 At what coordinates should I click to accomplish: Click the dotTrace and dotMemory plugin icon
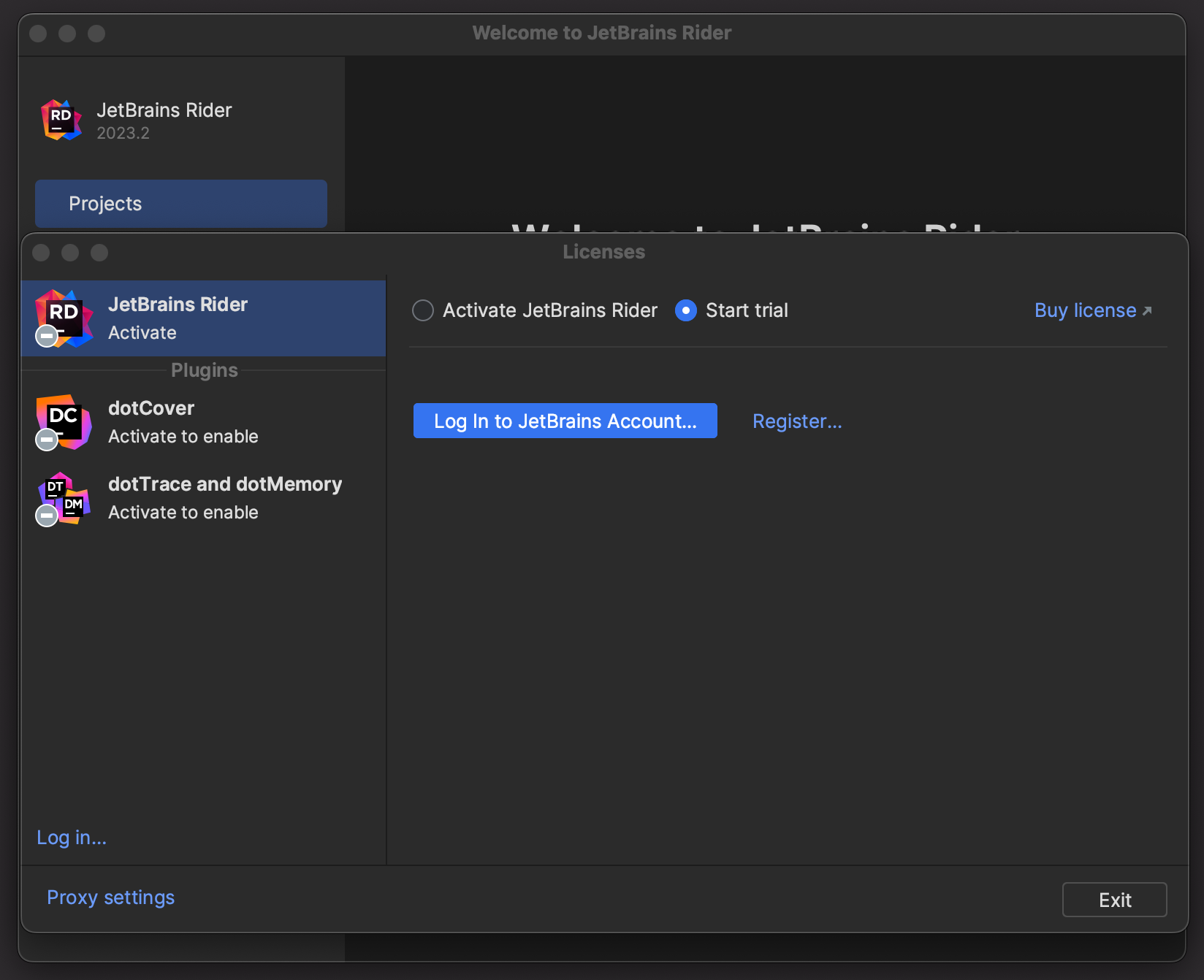pos(64,499)
